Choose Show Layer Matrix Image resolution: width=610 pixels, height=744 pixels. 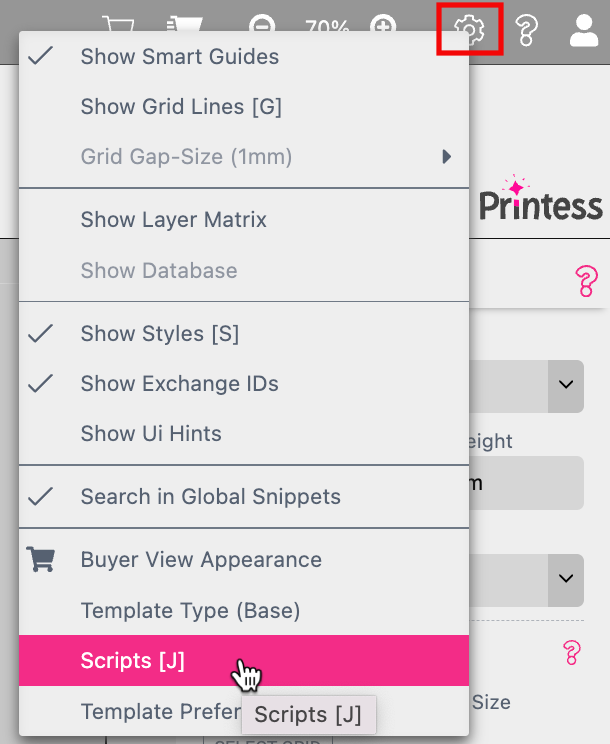[x=244, y=220]
